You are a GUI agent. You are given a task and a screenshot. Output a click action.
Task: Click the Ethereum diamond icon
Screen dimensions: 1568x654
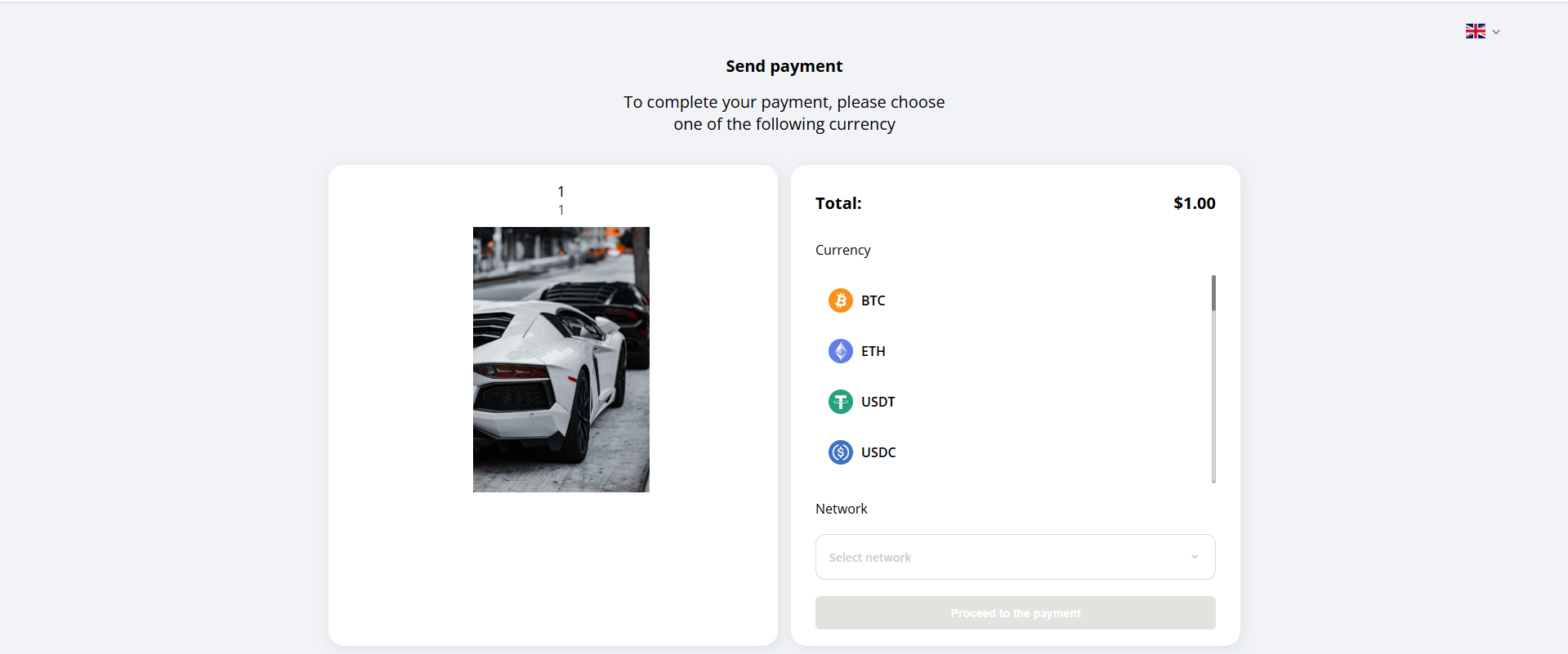840,351
